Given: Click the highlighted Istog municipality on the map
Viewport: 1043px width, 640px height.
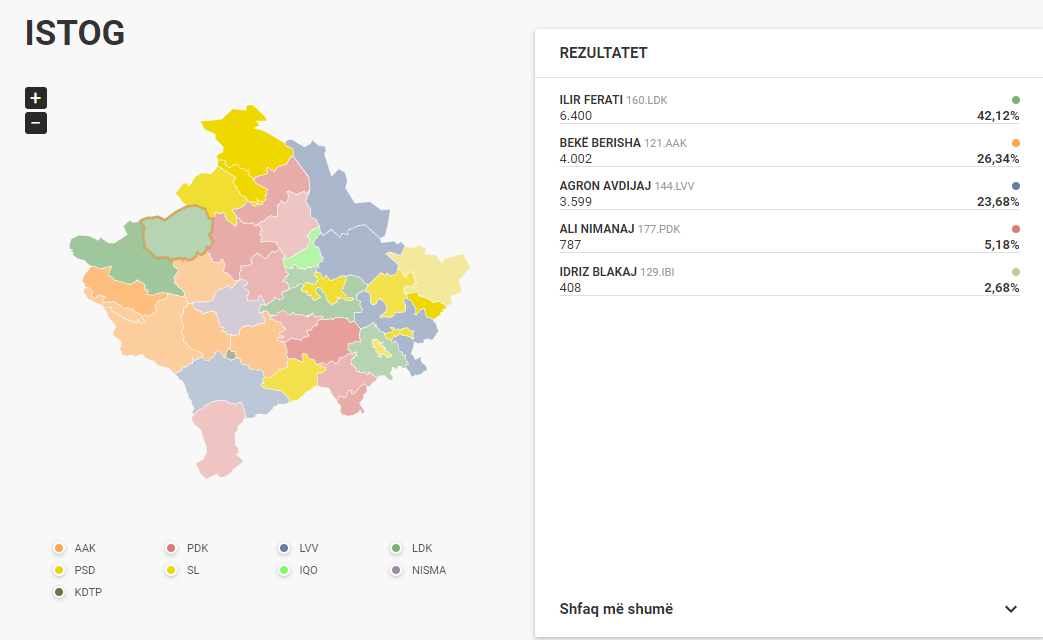Looking at the screenshot, I should pos(177,233).
